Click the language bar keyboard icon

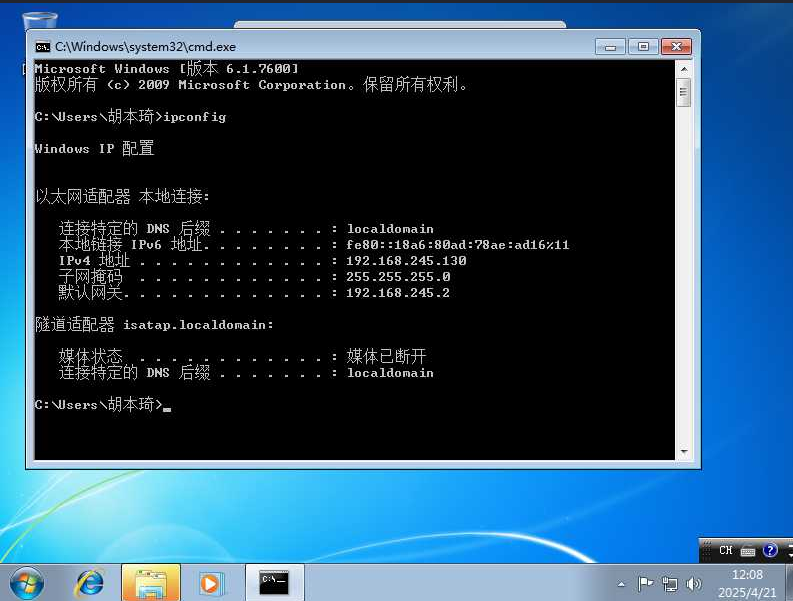click(748, 551)
